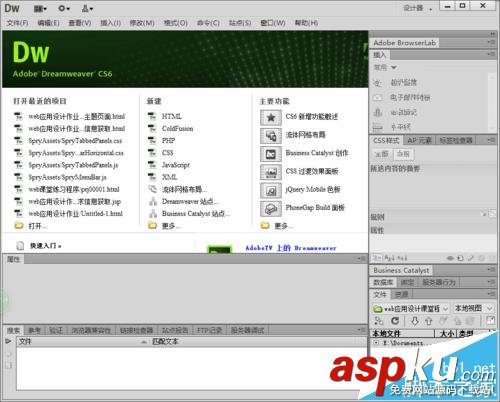Open the 插入(I) menu
This screenshot has width=500, height=402.
point(111,23)
